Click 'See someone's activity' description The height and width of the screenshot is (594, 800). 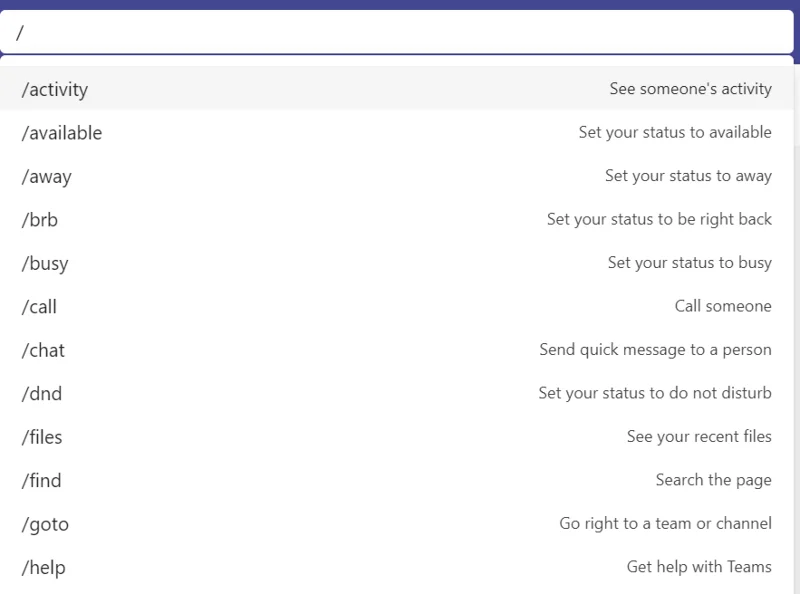[690, 89]
